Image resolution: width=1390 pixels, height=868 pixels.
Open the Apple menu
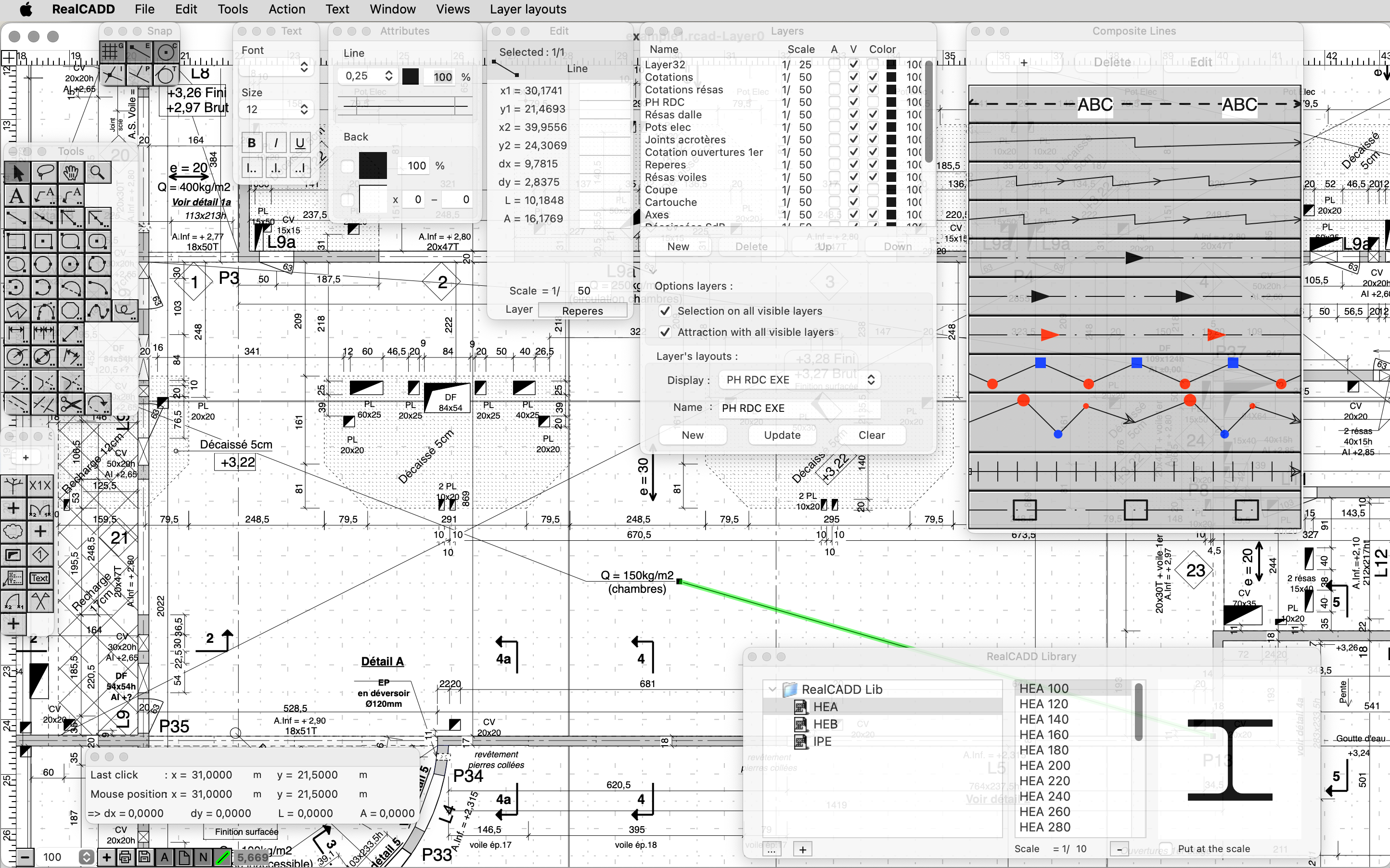pyautogui.click(x=26, y=9)
